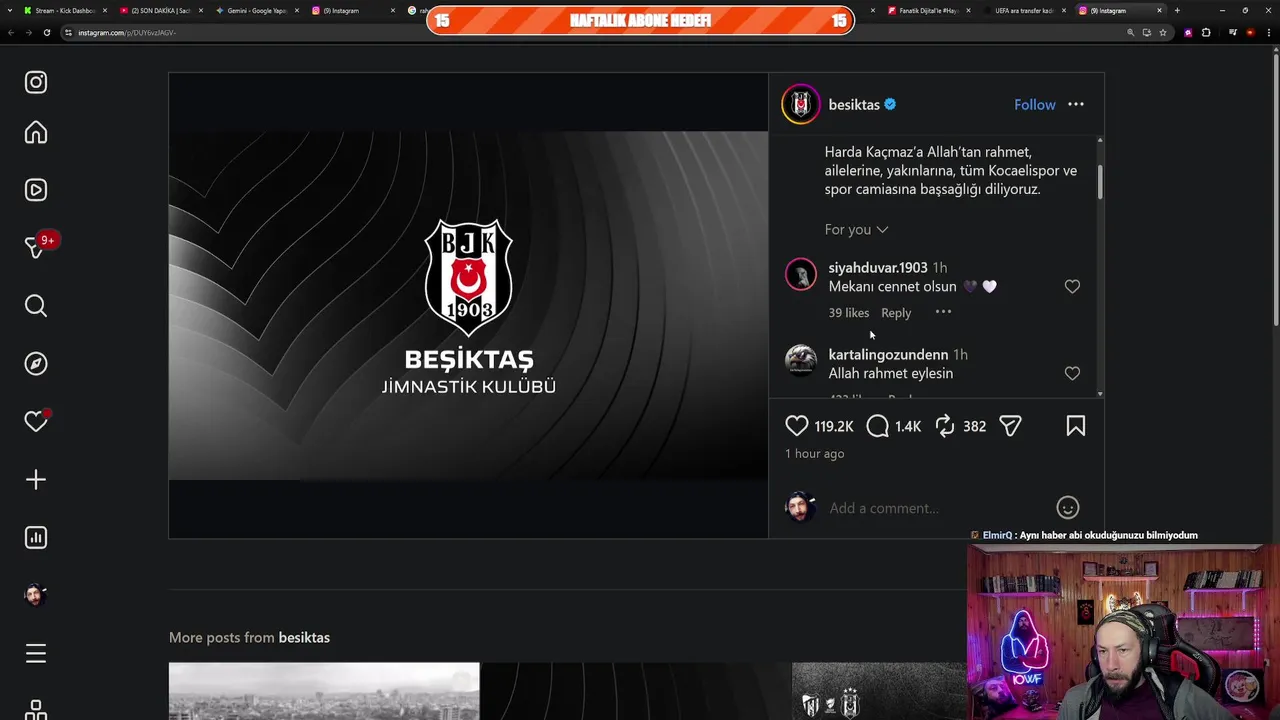Image resolution: width=1280 pixels, height=720 pixels.
Task: Open Explore compass icon
Action: coord(36,364)
